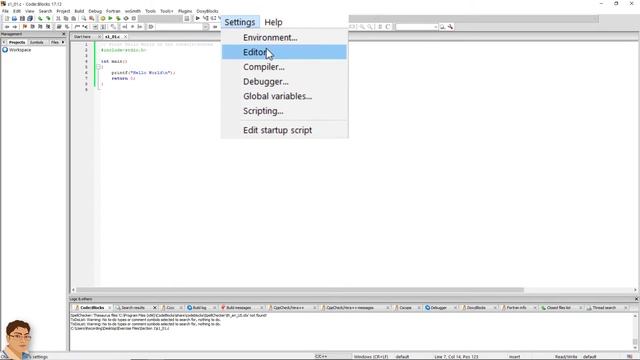Viewport: 640px width, 360px height.
Task: Click the Cut toolbar icon
Action: tap(58, 18)
